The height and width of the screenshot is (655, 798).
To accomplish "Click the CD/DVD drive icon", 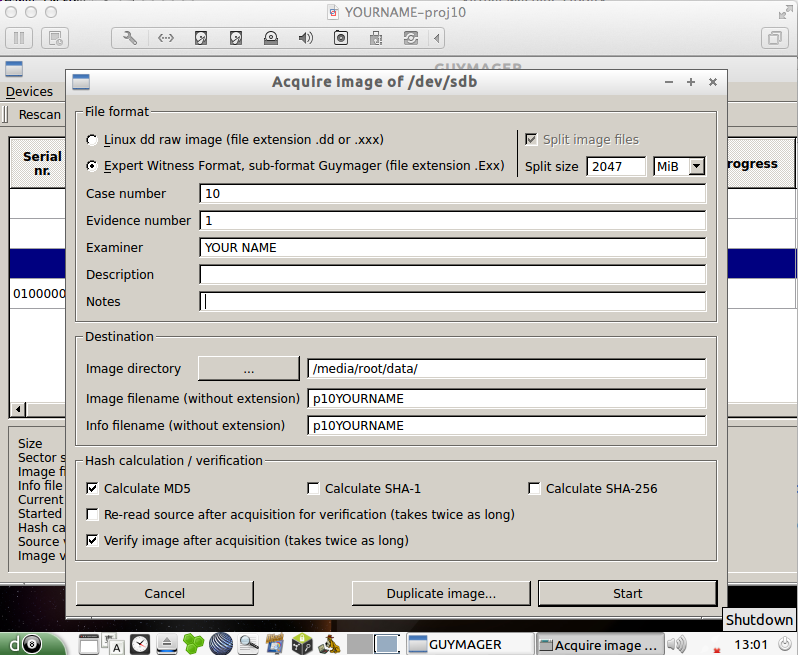I will (x=271, y=38).
